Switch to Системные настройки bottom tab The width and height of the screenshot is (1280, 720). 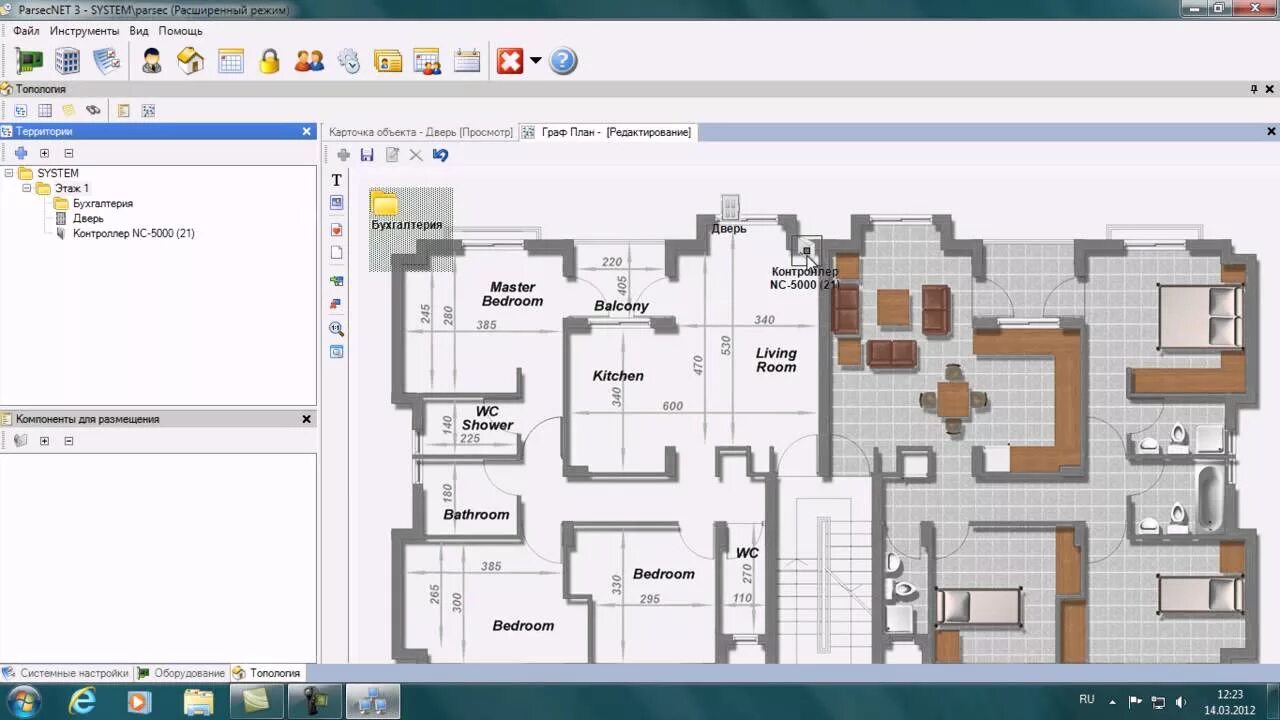pos(66,673)
